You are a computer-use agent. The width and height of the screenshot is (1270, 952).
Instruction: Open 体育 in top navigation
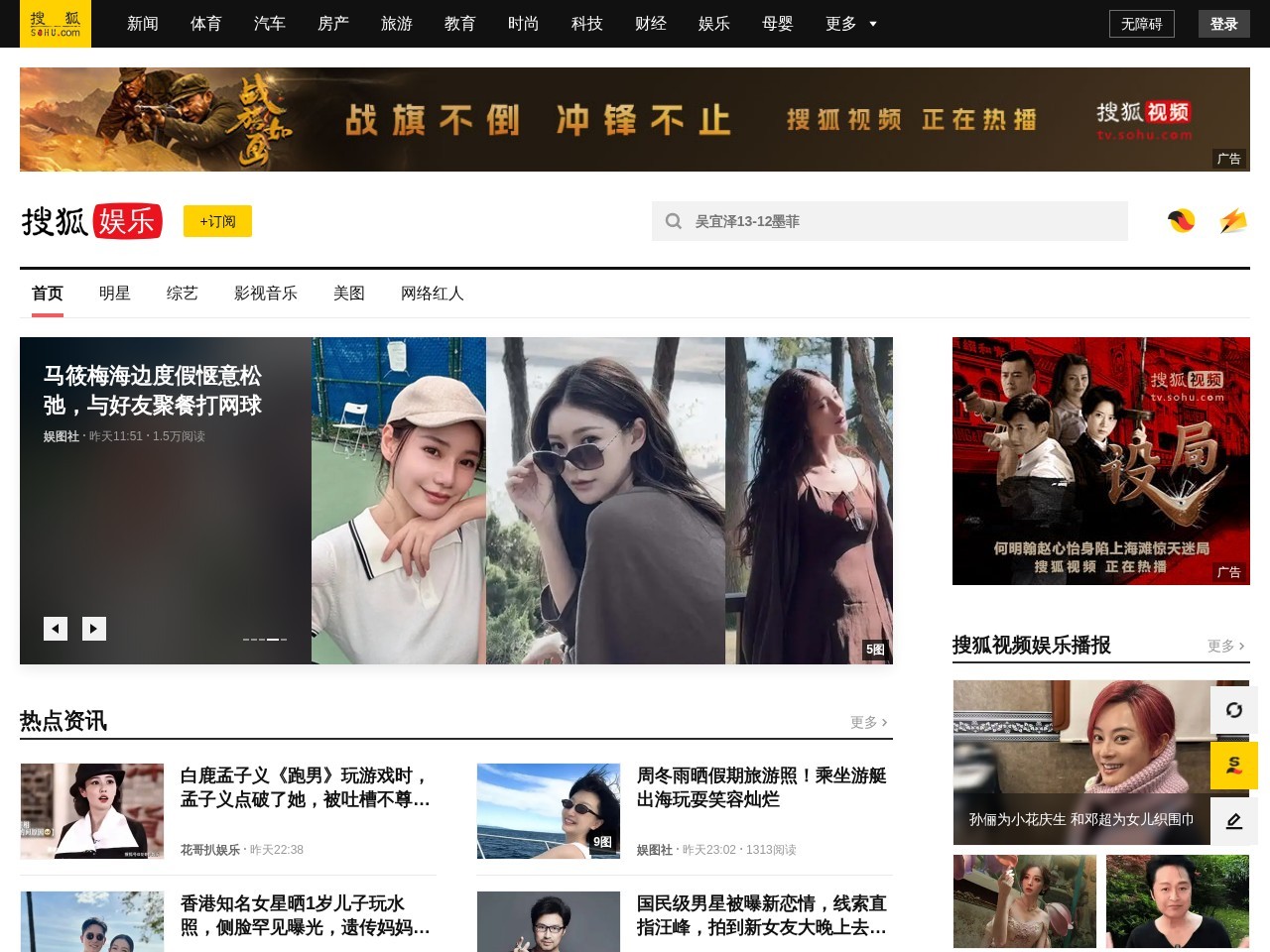point(206,24)
